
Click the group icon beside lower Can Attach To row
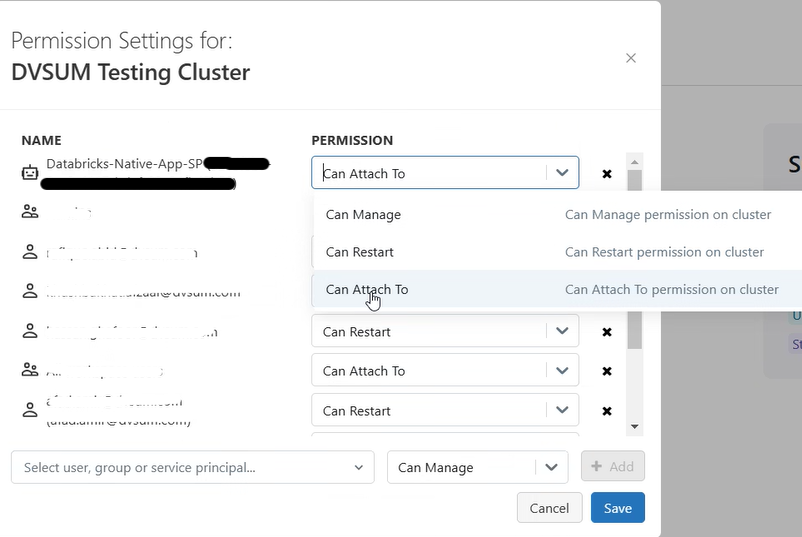click(x=30, y=370)
